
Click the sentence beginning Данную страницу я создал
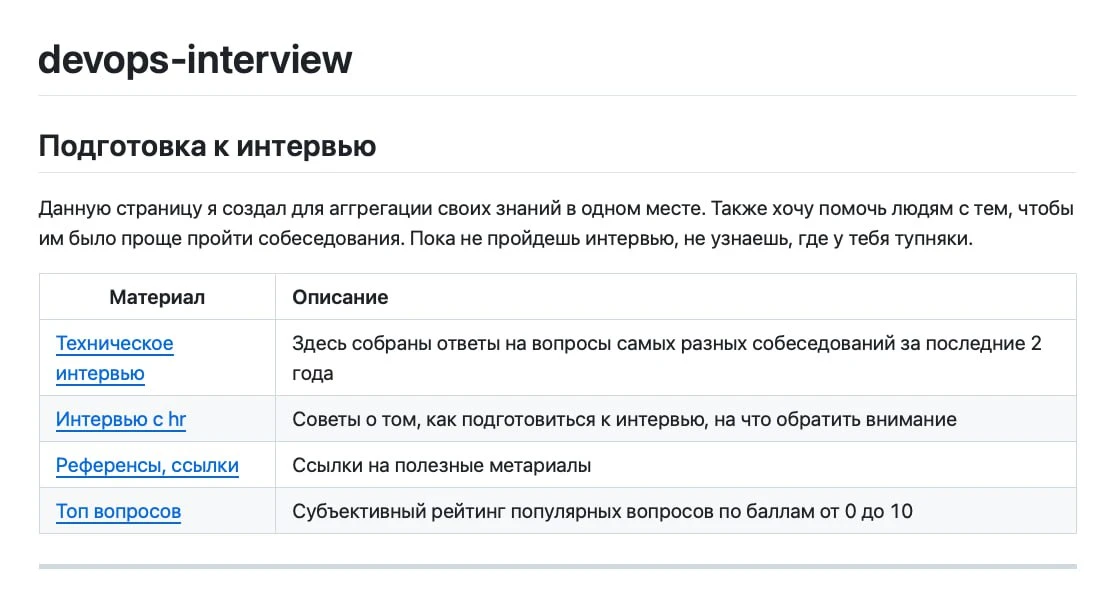click(370, 210)
